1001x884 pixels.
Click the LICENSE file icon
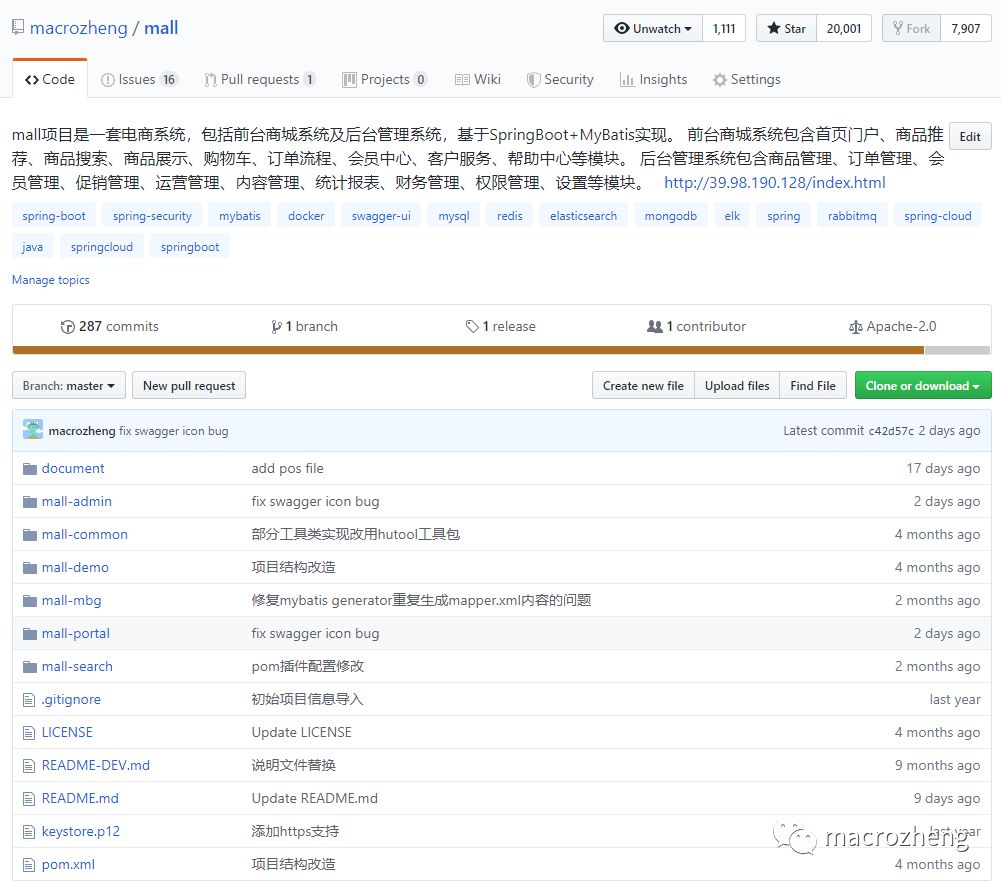tap(29, 733)
